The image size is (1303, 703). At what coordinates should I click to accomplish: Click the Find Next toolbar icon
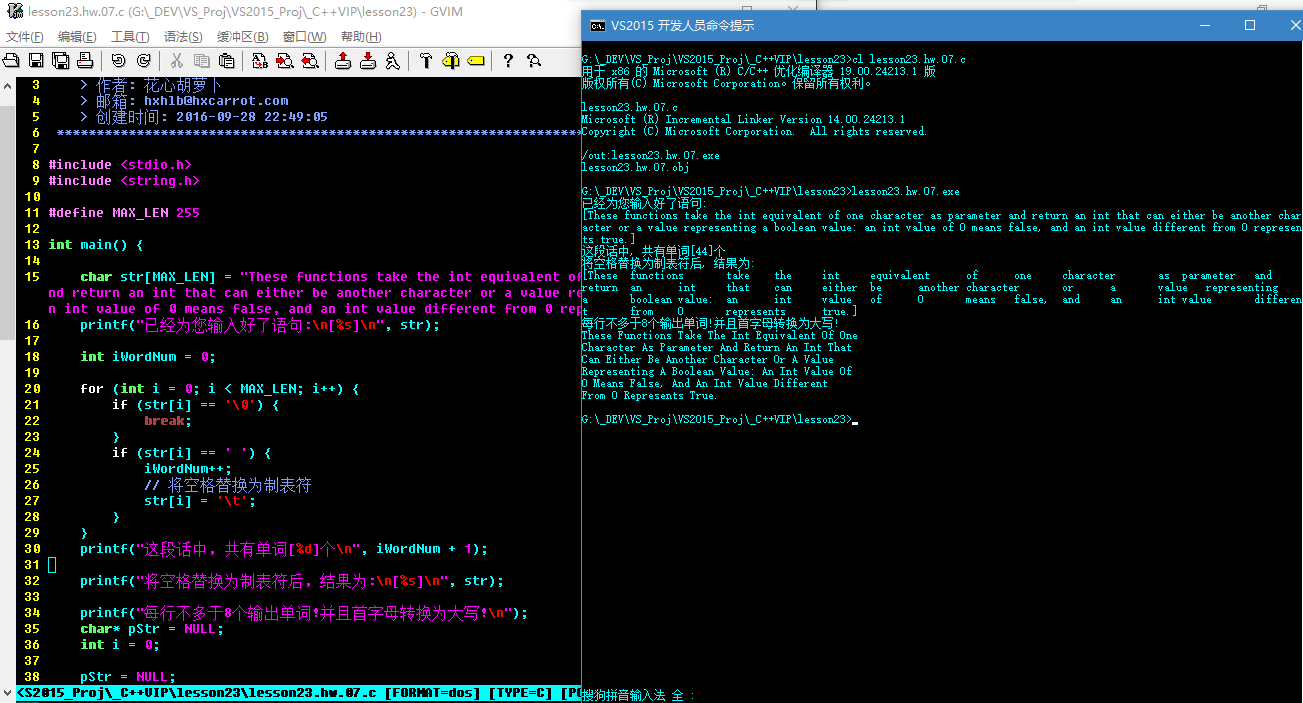coord(284,61)
